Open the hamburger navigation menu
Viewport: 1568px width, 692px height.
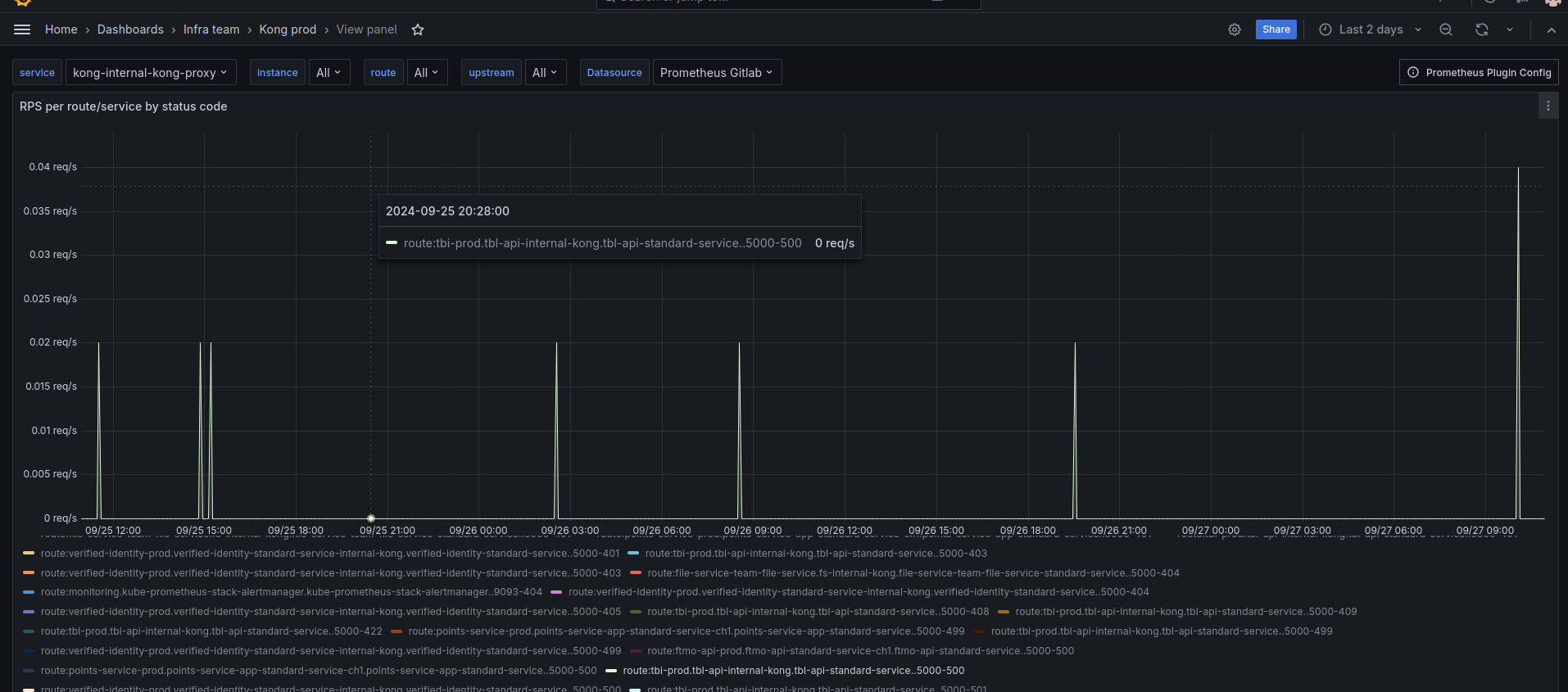(x=22, y=29)
